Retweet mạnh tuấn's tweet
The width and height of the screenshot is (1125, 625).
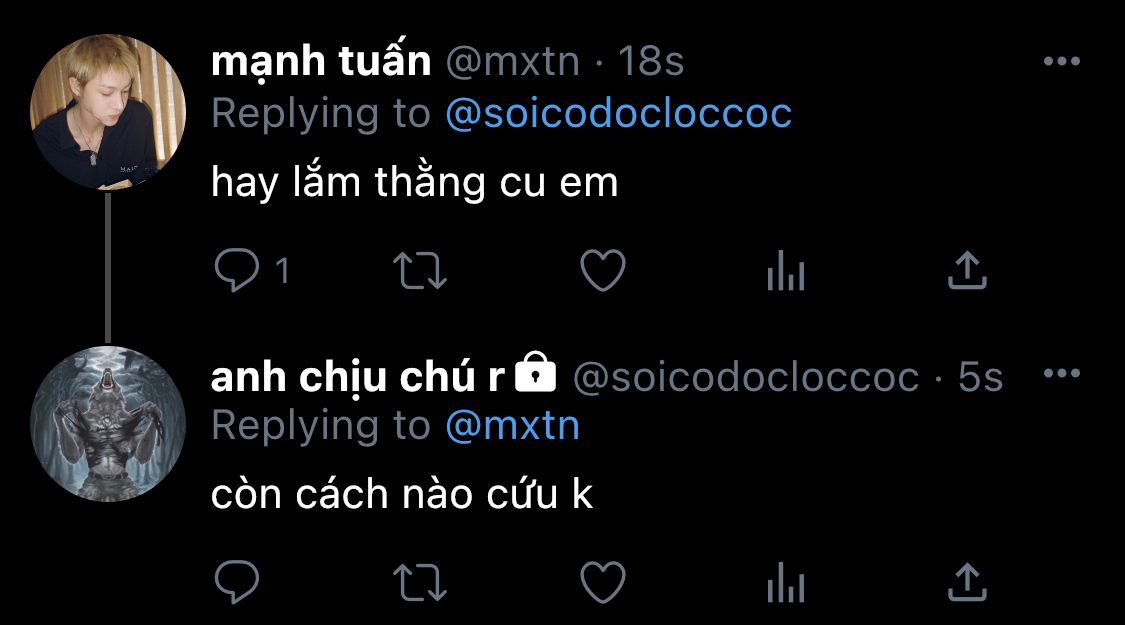coord(420,271)
